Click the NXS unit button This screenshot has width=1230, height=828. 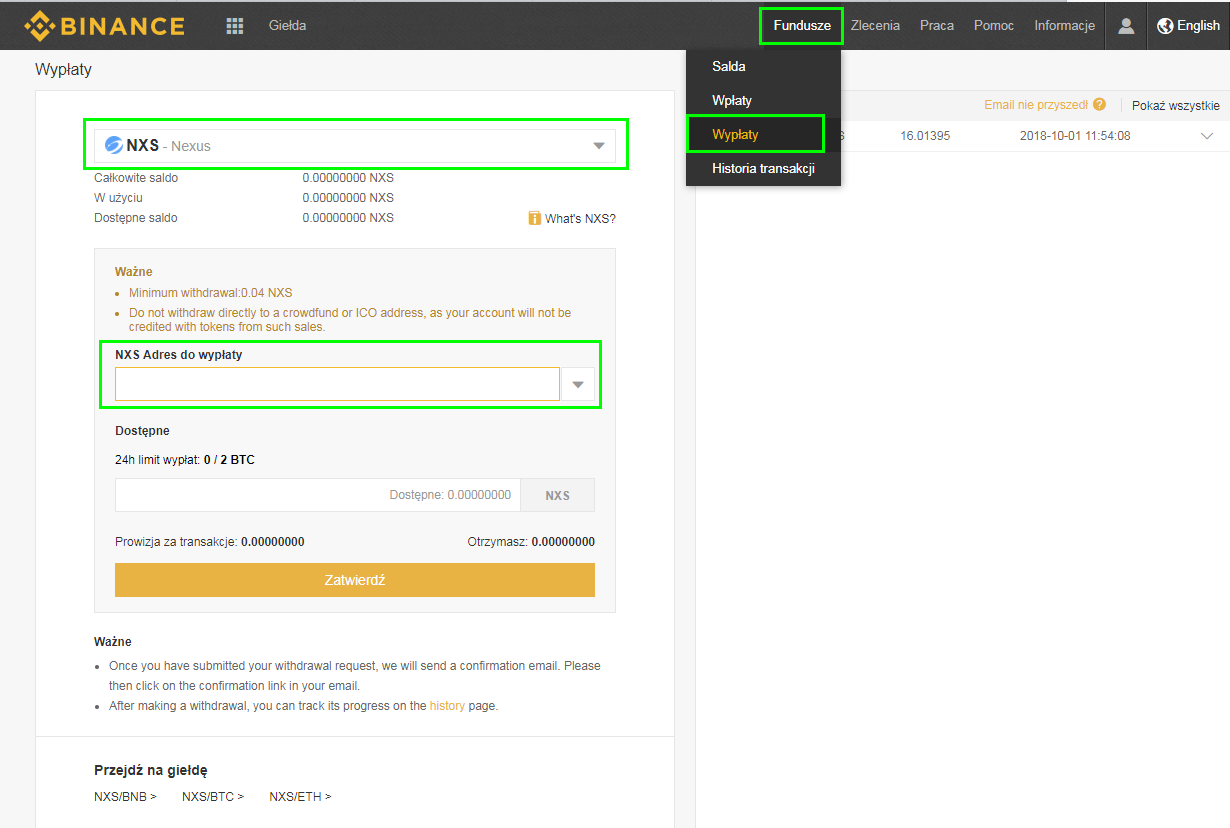coord(558,495)
